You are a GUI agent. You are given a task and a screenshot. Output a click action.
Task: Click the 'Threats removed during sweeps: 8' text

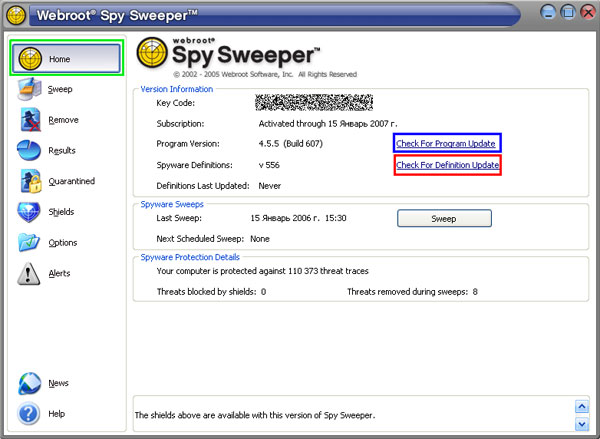[x=412, y=292]
